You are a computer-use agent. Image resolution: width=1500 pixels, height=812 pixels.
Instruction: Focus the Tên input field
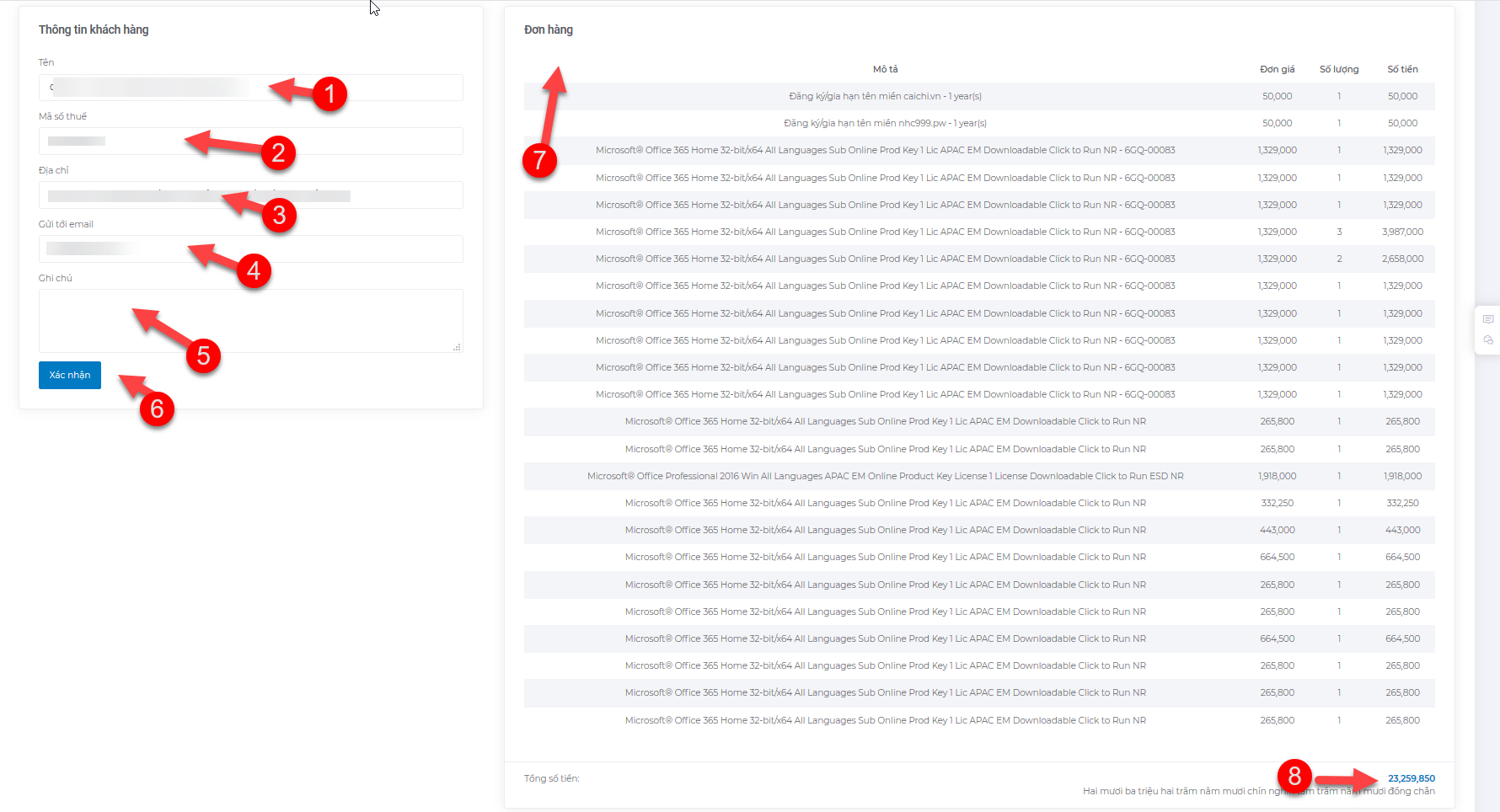pos(251,88)
